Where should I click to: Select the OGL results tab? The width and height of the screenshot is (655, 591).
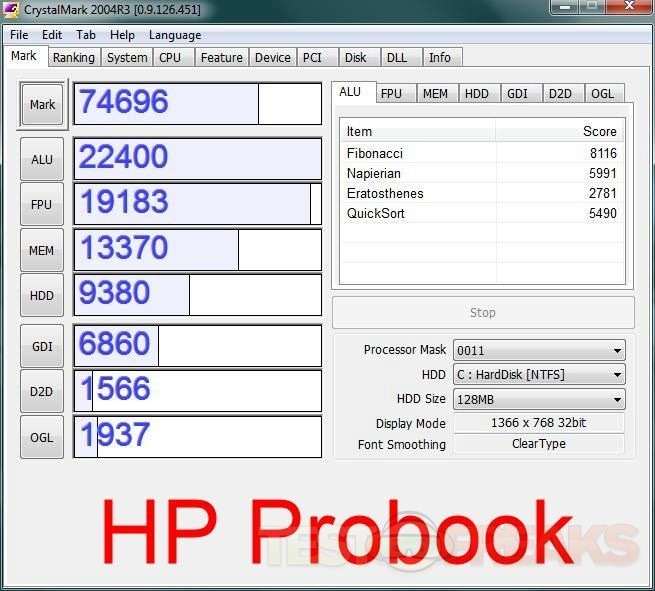pos(602,94)
